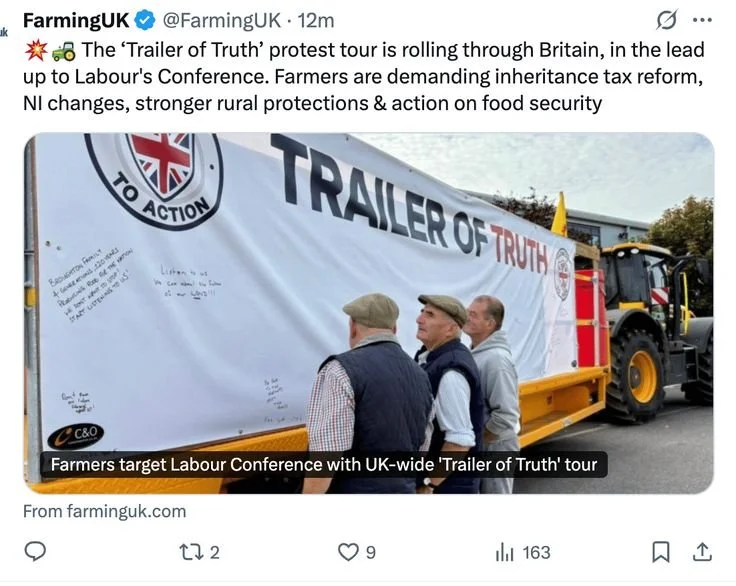
Task: Click the tweet body text
Action: (364, 77)
